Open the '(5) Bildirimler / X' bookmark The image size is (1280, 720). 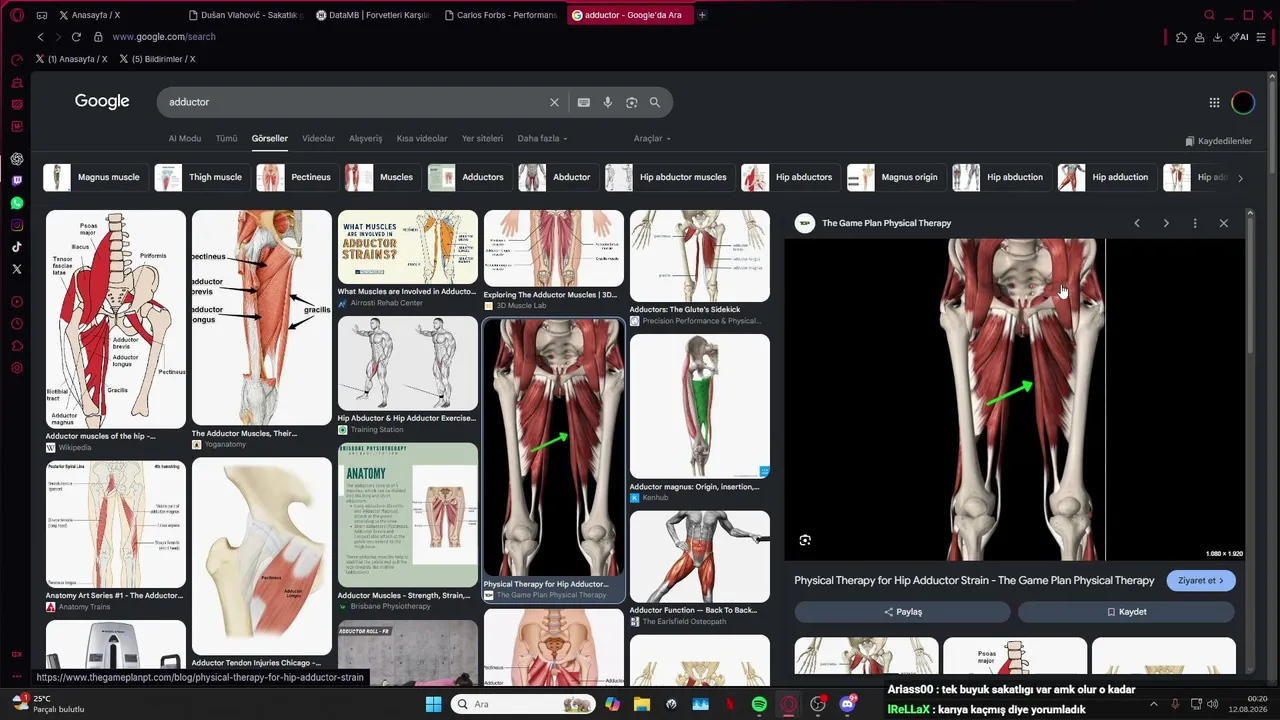[x=157, y=59]
